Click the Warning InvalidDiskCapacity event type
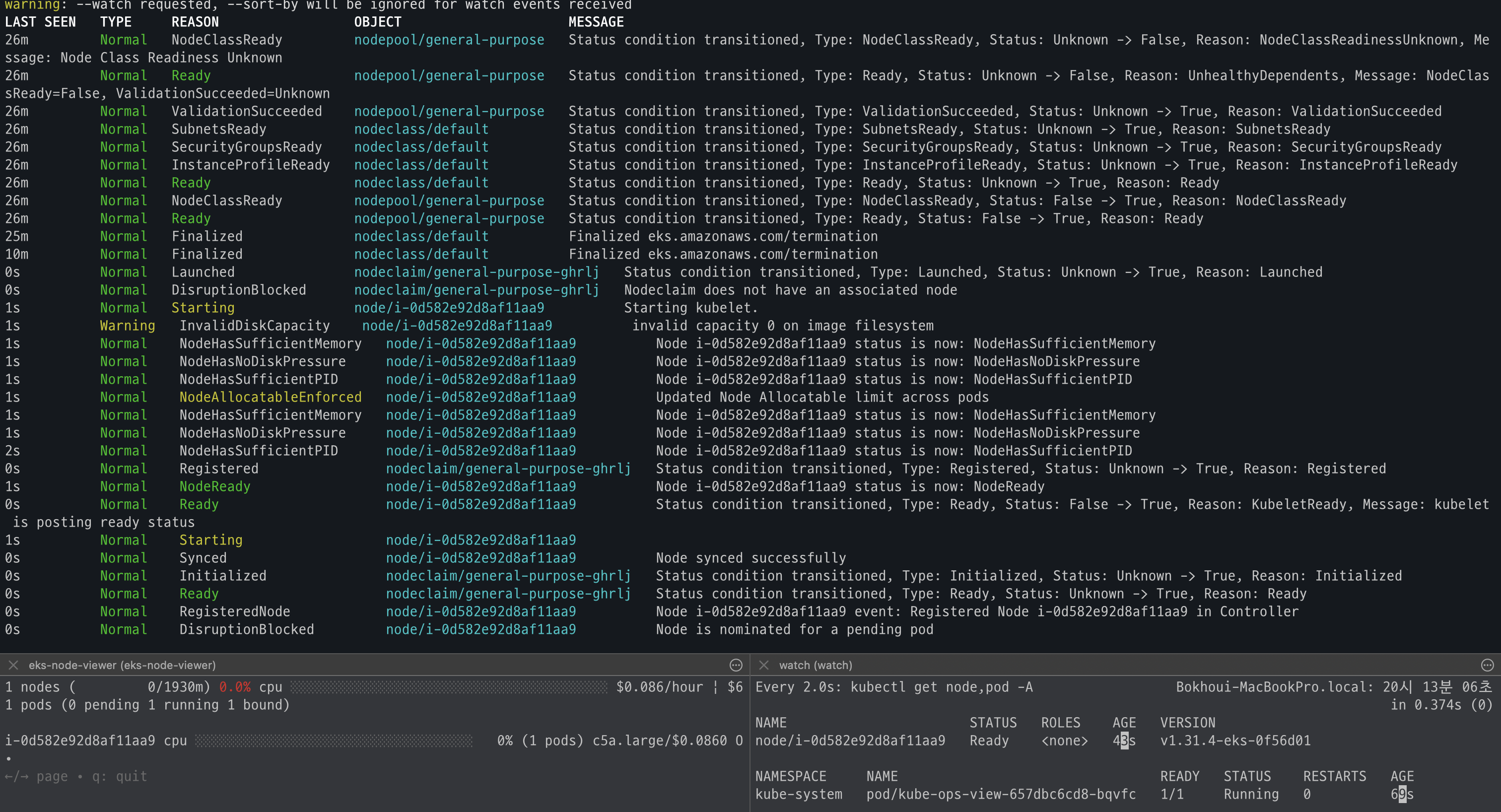Image resolution: width=1501 pixels, height=812 pixels. click(127, 326)
